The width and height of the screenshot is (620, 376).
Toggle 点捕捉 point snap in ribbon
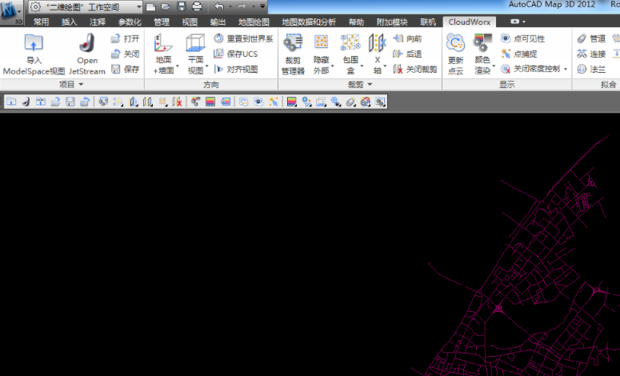pos(519,54)
